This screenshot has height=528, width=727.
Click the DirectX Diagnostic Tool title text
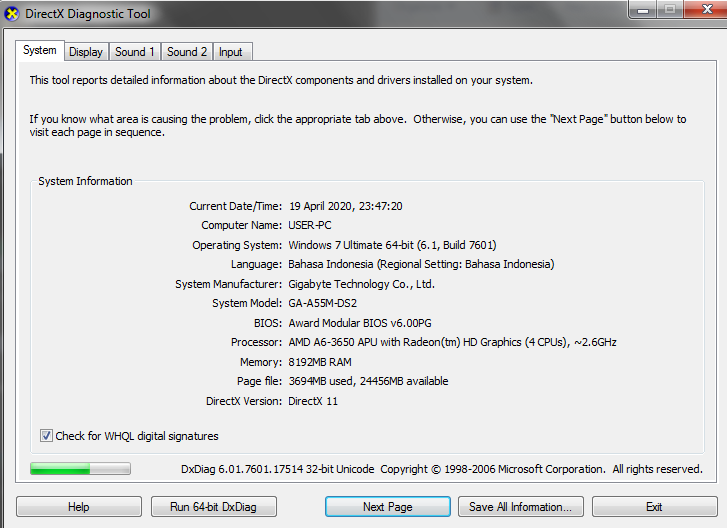click(88, 14)
